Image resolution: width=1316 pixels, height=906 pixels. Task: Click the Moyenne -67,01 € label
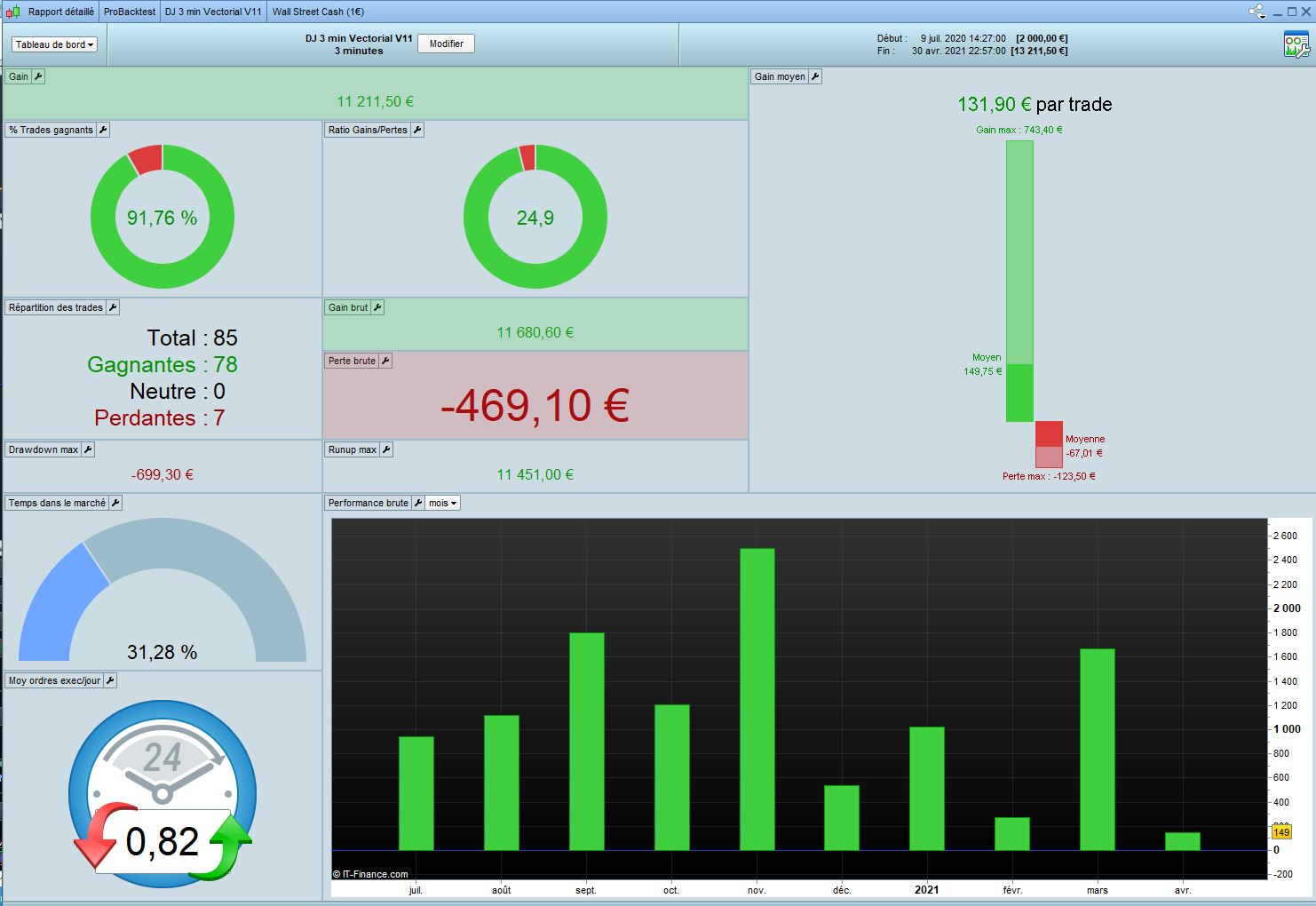coord(1085,446)
